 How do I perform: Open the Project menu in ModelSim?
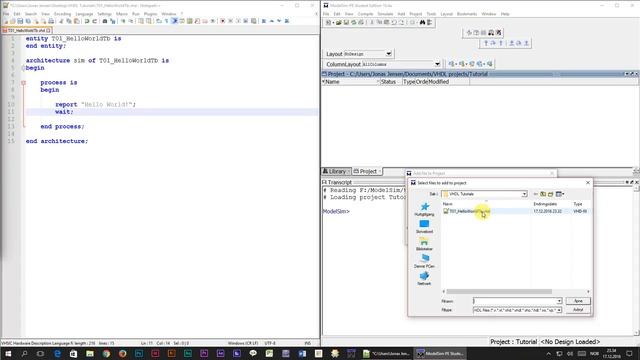click(x=416, y=14)
